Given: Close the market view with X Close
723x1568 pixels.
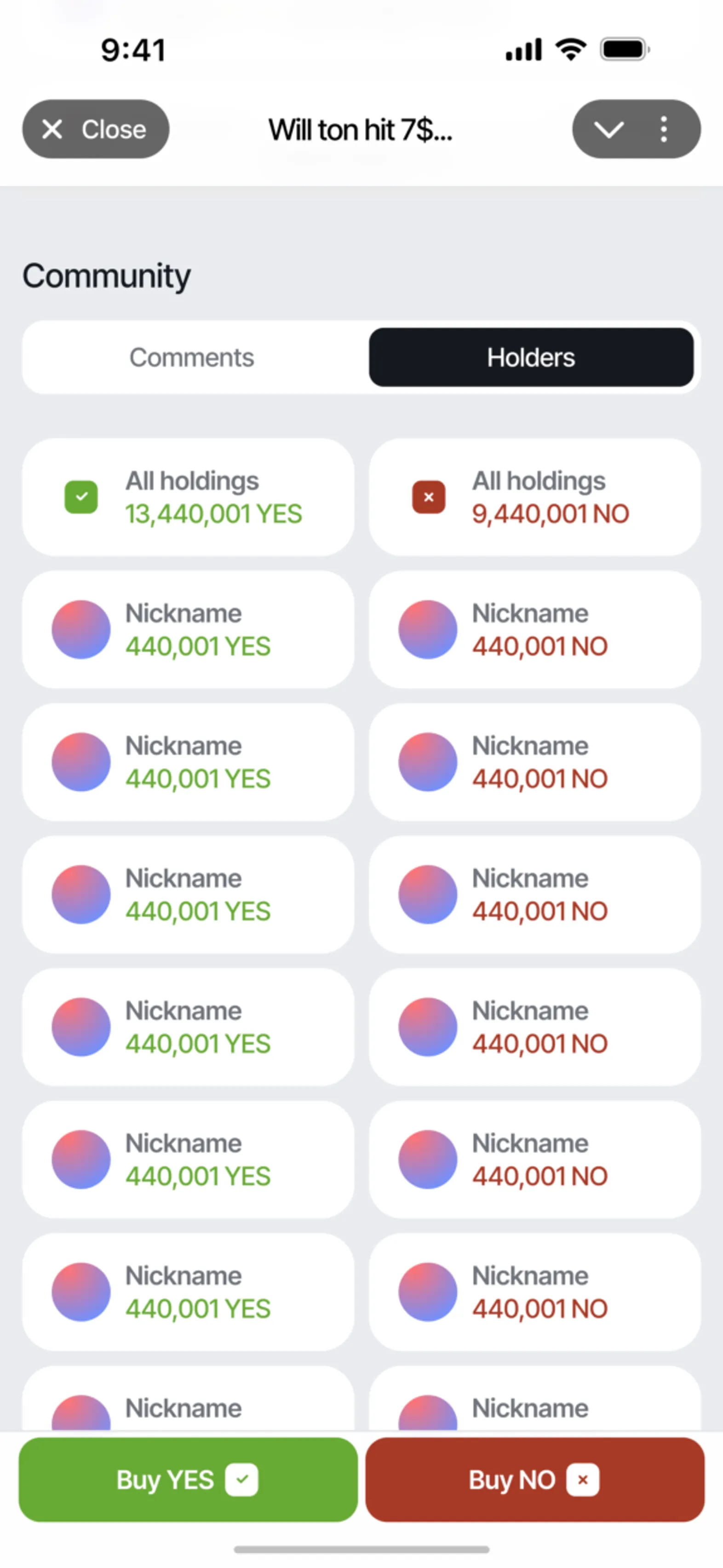Looking at the screenshot, I should click(96, 129).
